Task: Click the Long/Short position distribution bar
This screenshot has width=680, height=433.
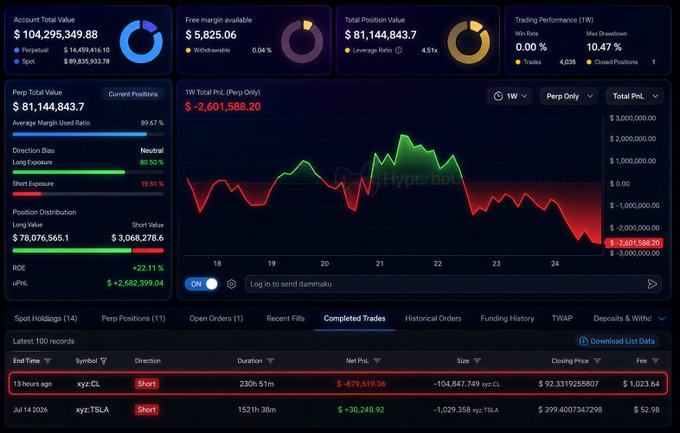Action: (88, 251)
